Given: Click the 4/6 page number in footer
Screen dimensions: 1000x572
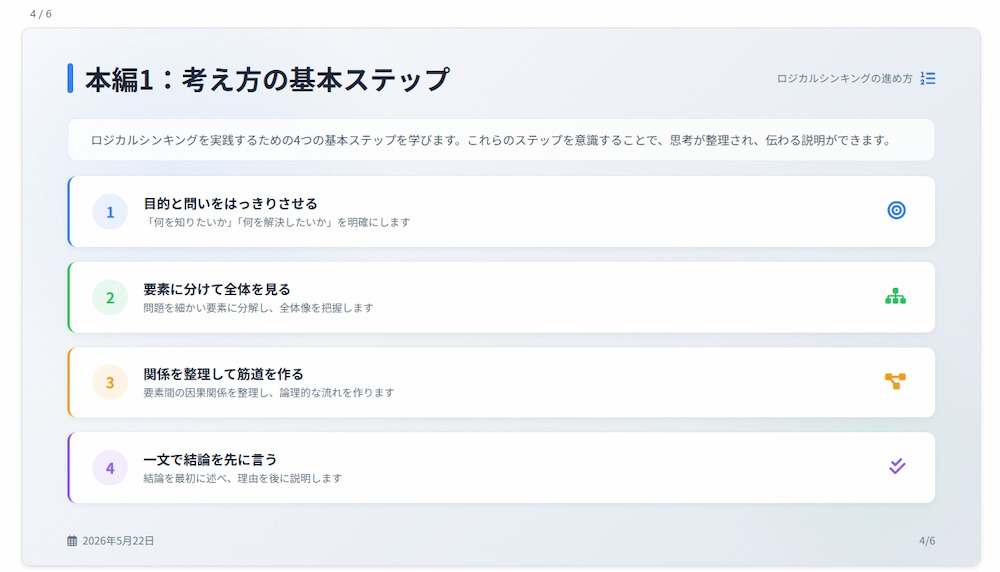Looking at the screenshot, I should [x=927, y=541].
